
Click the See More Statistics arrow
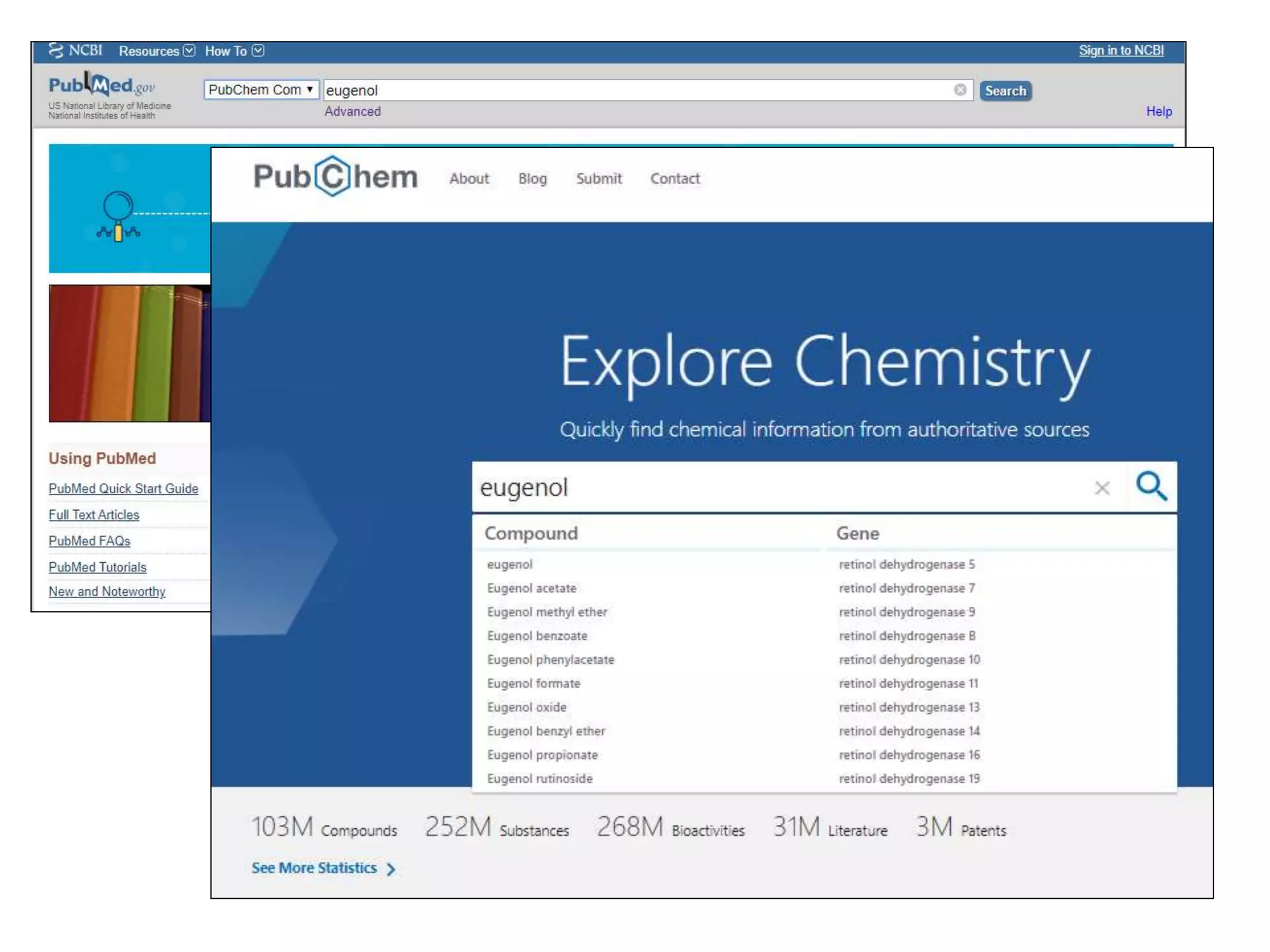tap(391, 869)
